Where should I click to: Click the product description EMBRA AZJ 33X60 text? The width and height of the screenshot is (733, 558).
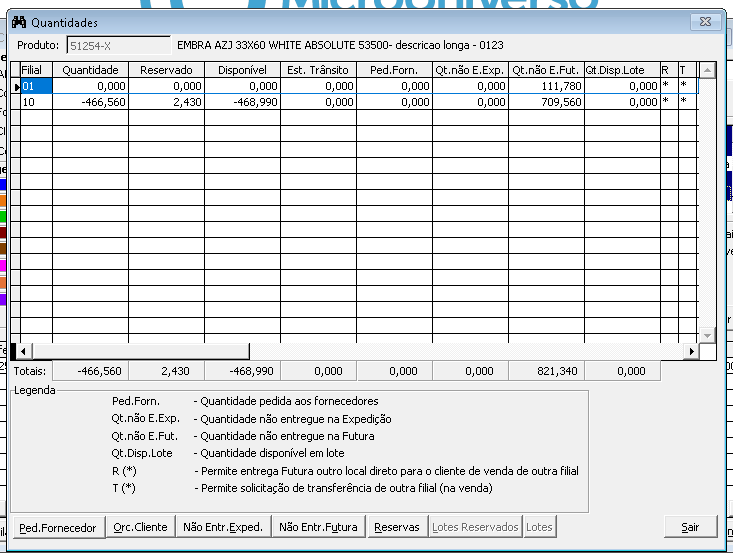(340, 45)
